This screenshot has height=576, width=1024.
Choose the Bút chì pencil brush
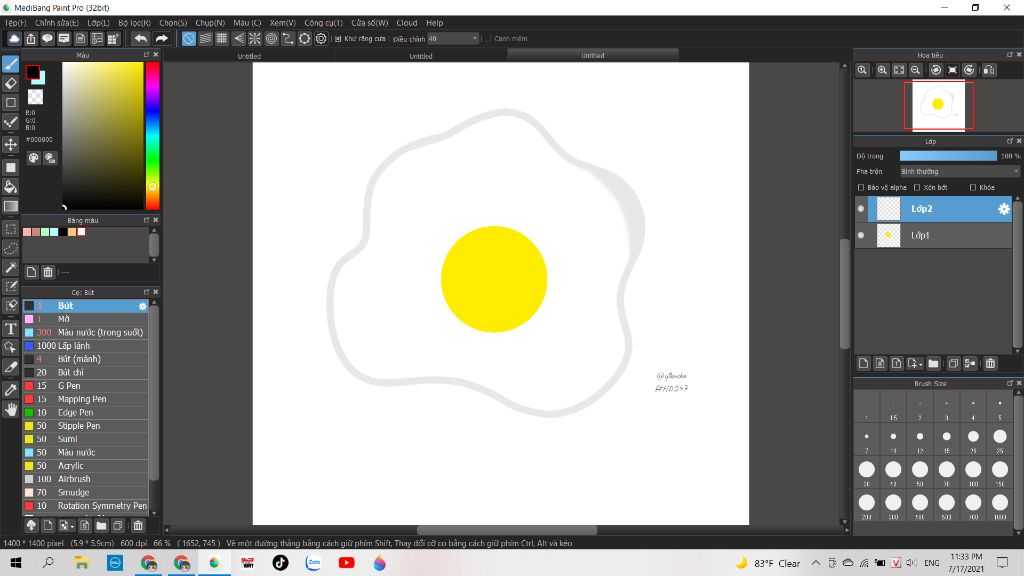click(x=86, y=372)
